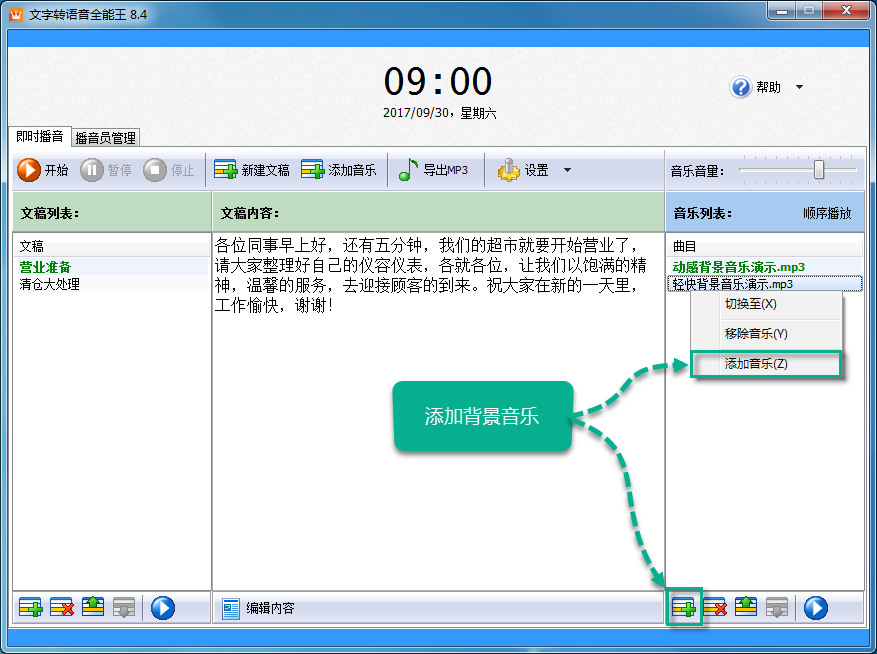877x654 pixels.
Task: Open the 设置 settings button
Action: click(x=523, y=170)
